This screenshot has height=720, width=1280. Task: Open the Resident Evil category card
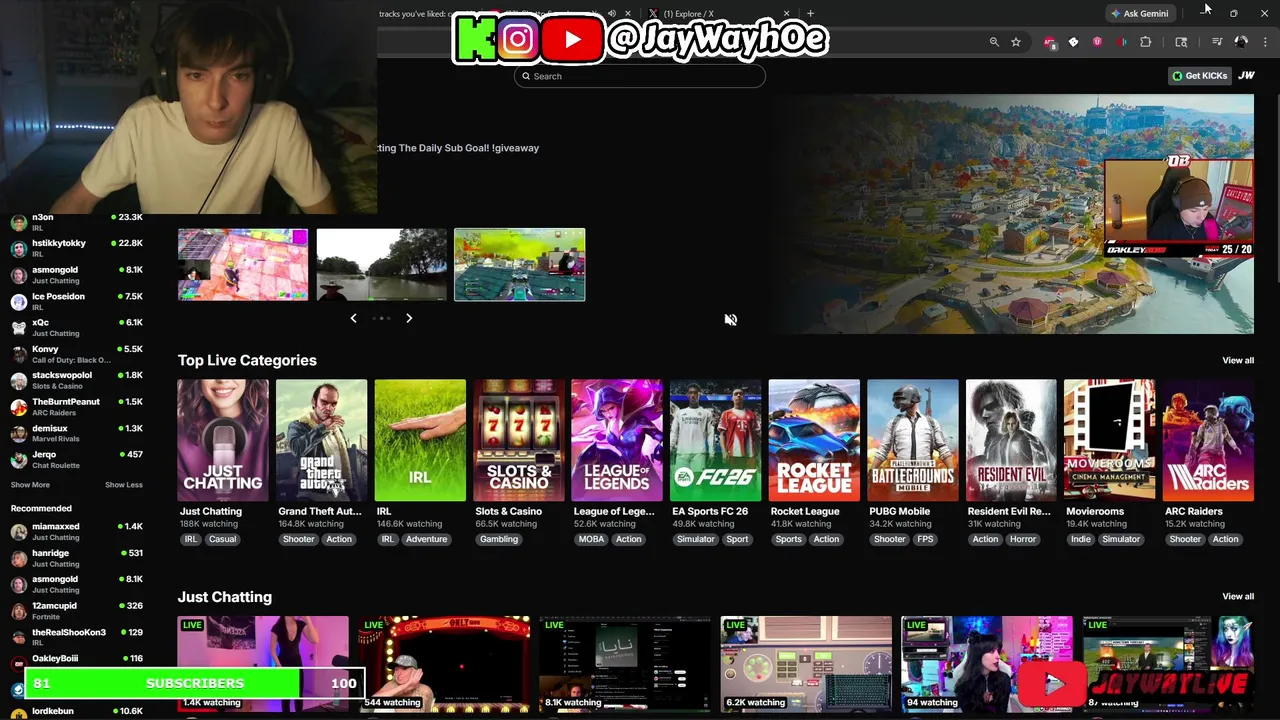pos(1011,440)
